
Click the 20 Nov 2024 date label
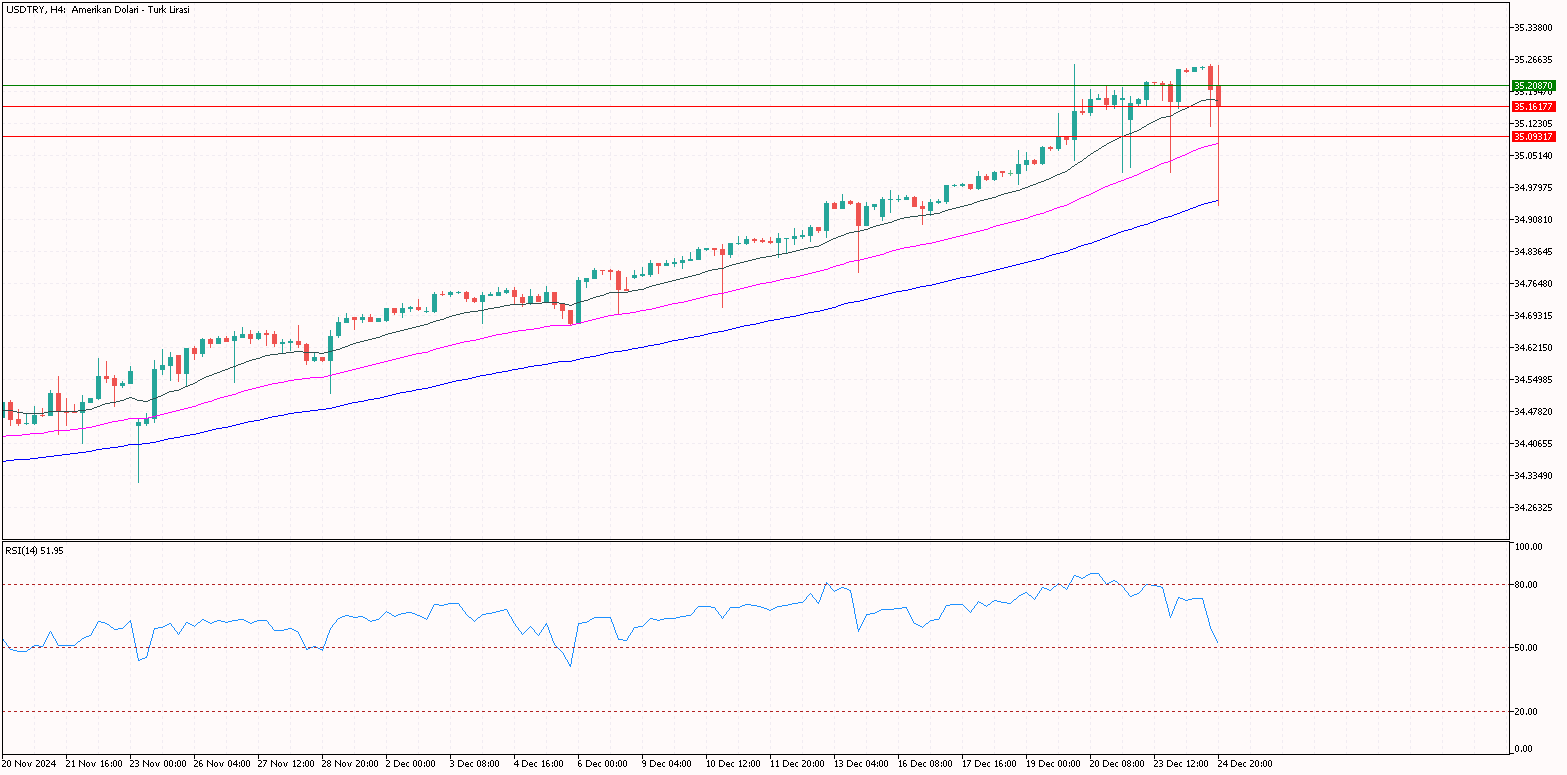29,764
